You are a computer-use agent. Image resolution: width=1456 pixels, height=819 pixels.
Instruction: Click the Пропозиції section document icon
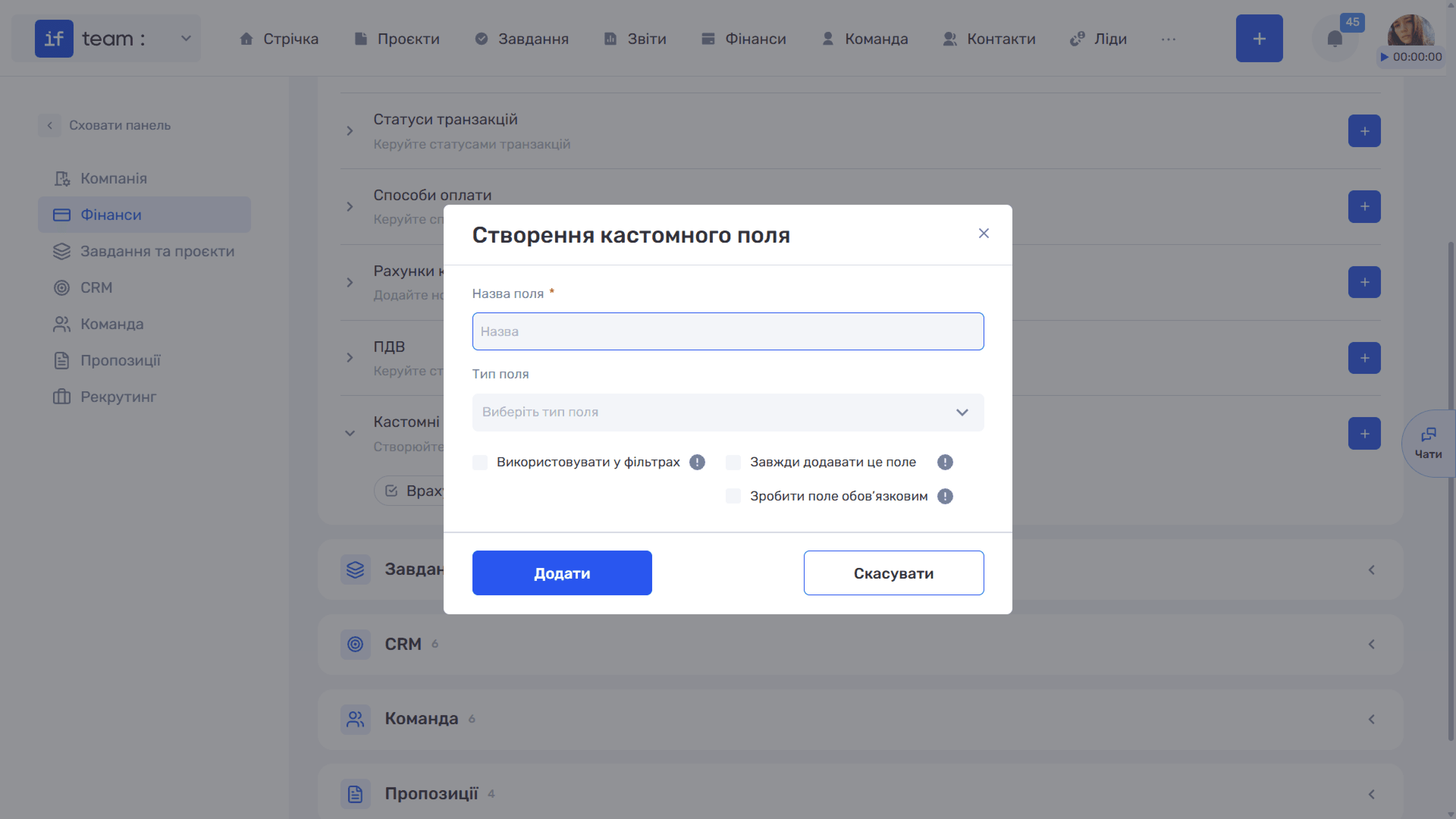tap(355, 794)
